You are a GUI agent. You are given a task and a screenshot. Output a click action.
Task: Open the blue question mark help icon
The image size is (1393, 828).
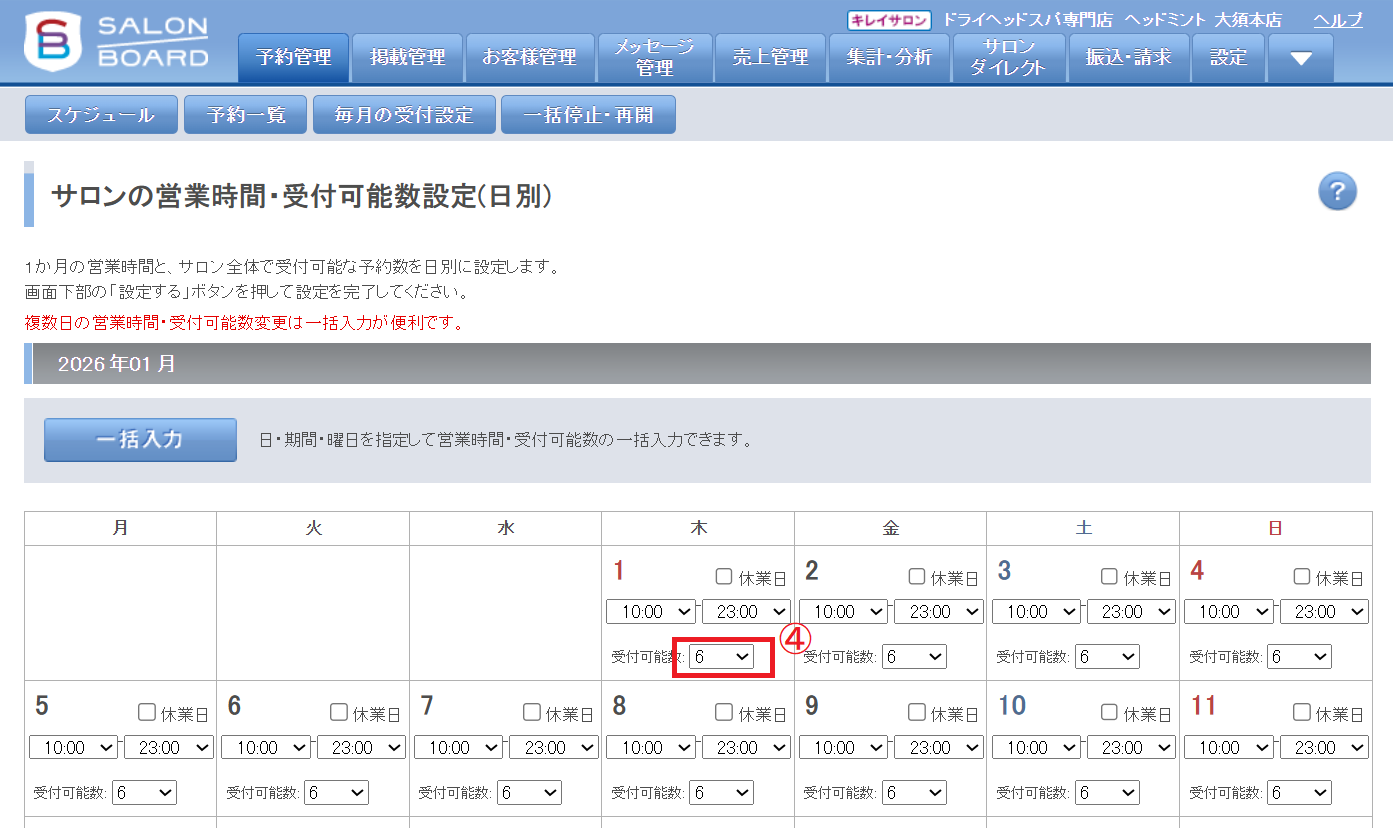[x=1337, y=191]
